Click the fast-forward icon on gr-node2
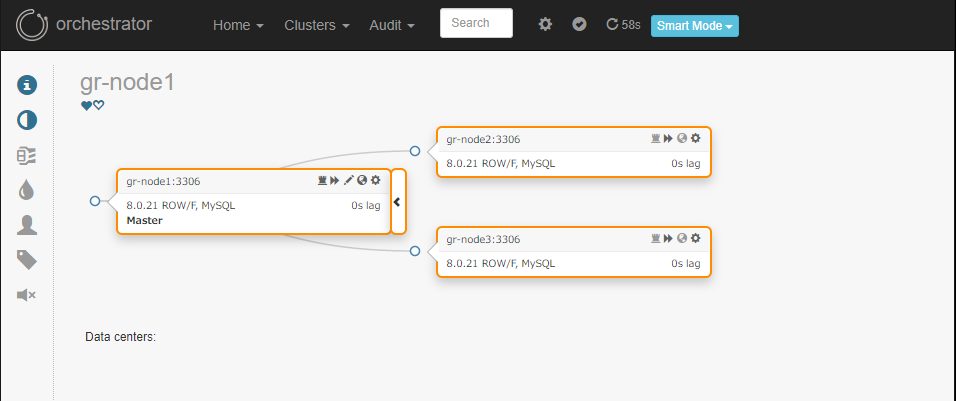 668,138
